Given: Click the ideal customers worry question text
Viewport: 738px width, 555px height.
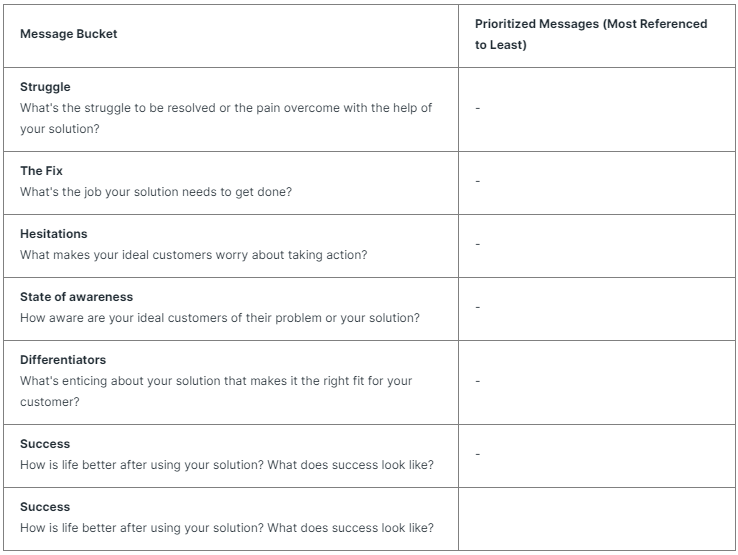Looking at the screenshot, I should (193, 255).
